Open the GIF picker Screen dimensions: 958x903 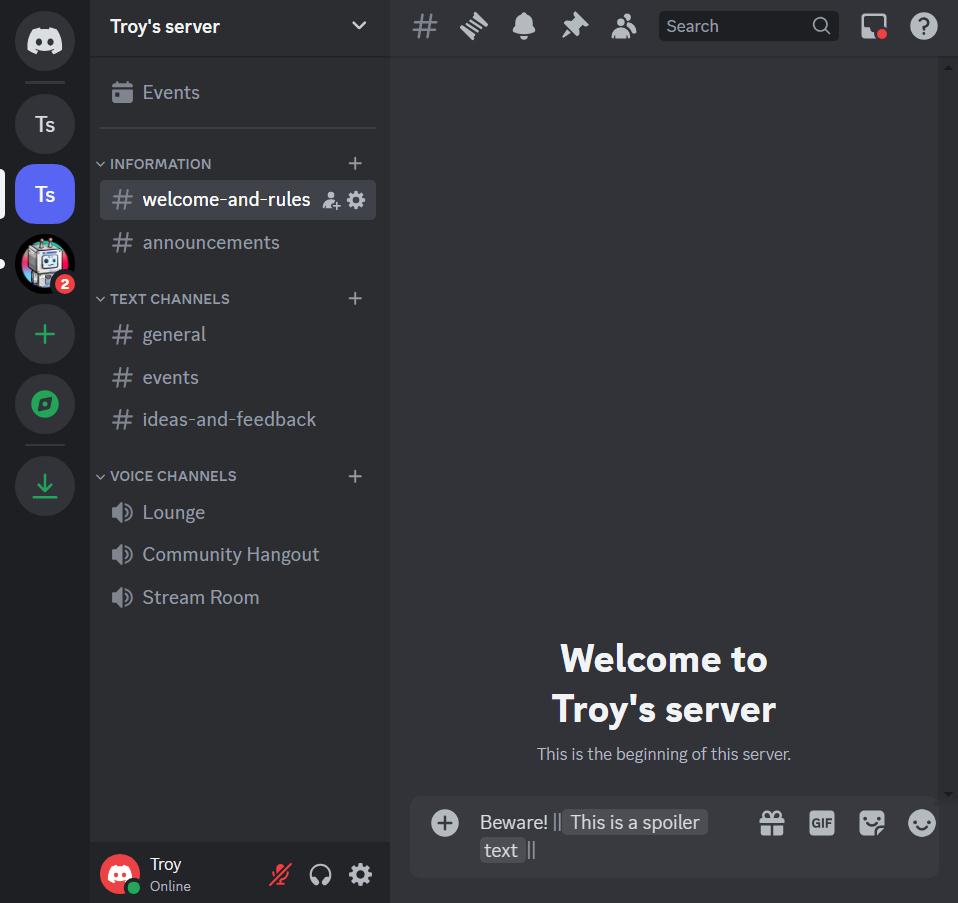point(821,822)
